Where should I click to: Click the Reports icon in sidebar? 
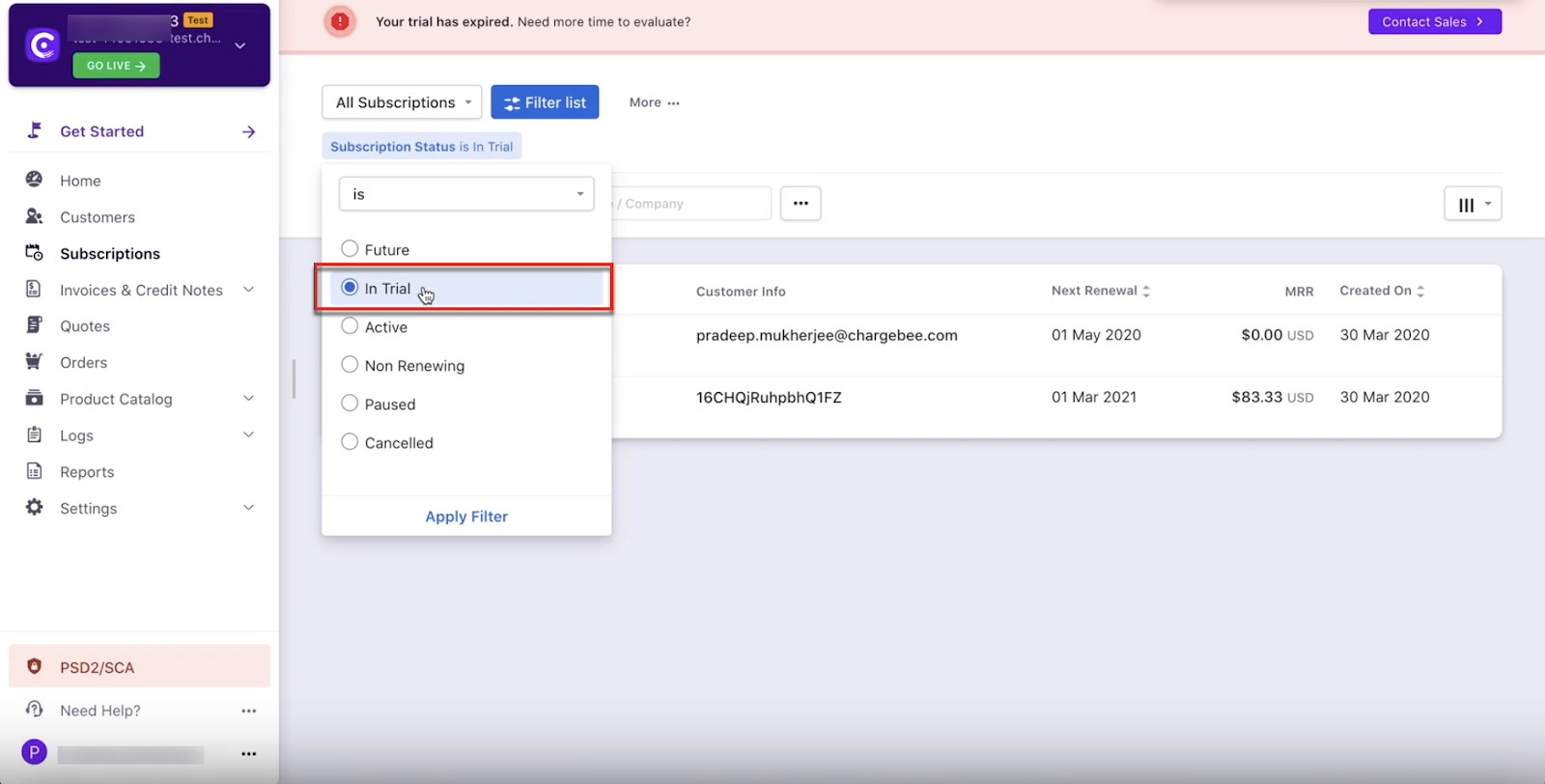point(34,471)
